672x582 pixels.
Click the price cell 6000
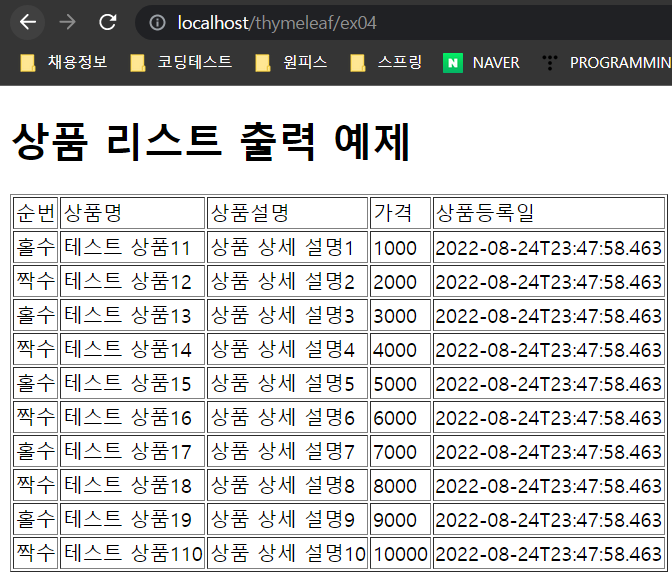[x=400, y=417]
